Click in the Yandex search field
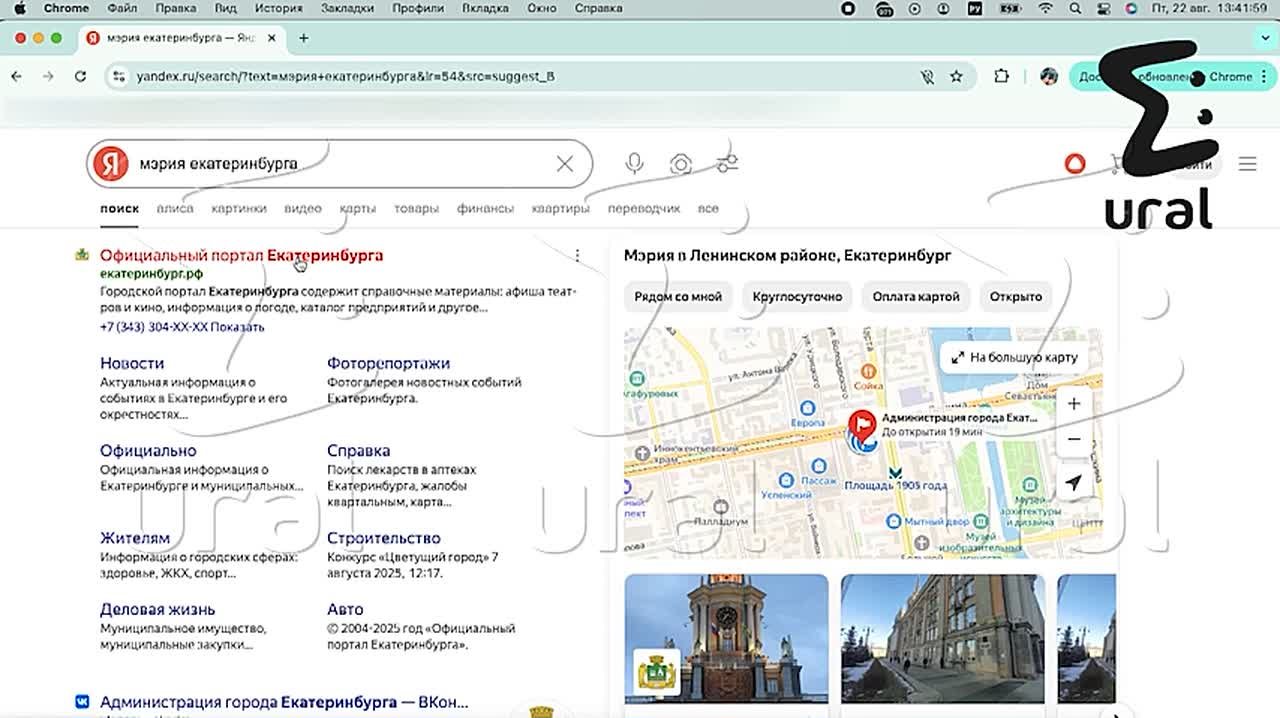 coord(340,164)
